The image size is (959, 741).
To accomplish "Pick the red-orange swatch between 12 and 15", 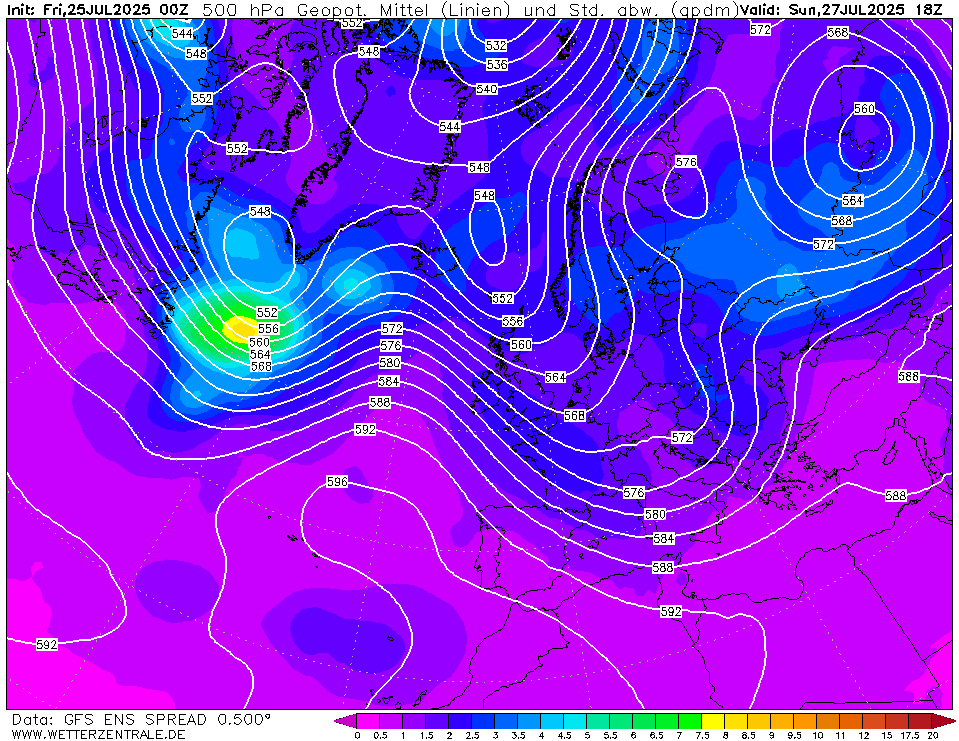I will pyautogui.click(x=875, y=721).
